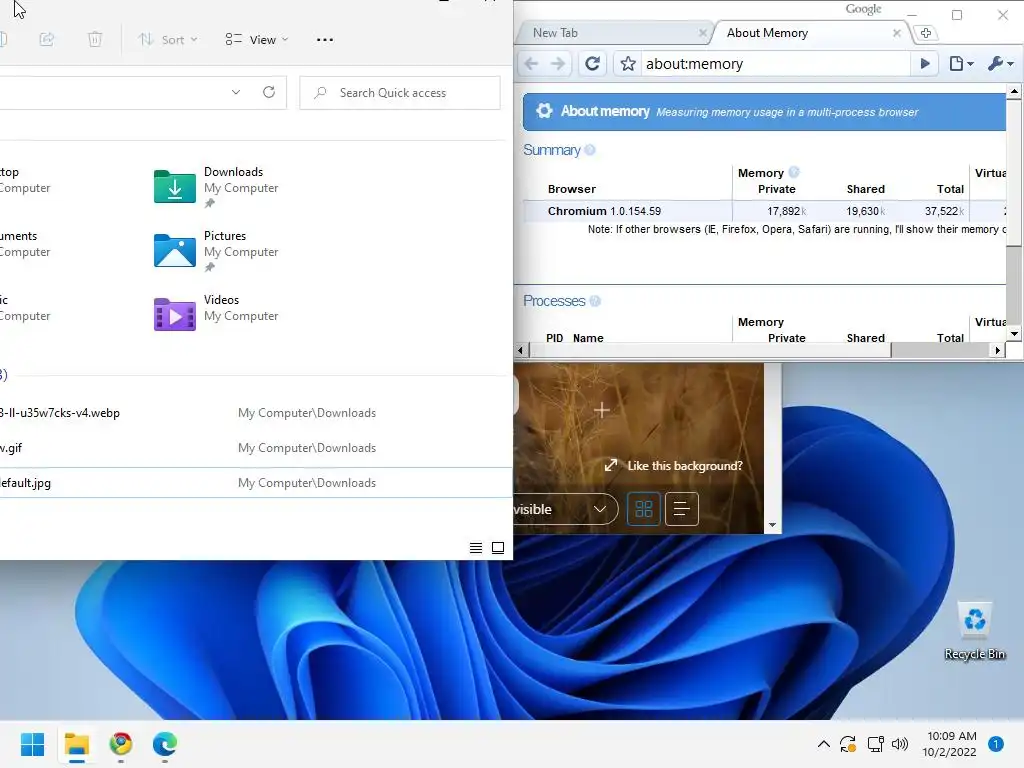Click the vertical scrollbar up arrow in Chromium
The width and height of the screenshot is (1024, 768).
click(x=1014, y=91)
